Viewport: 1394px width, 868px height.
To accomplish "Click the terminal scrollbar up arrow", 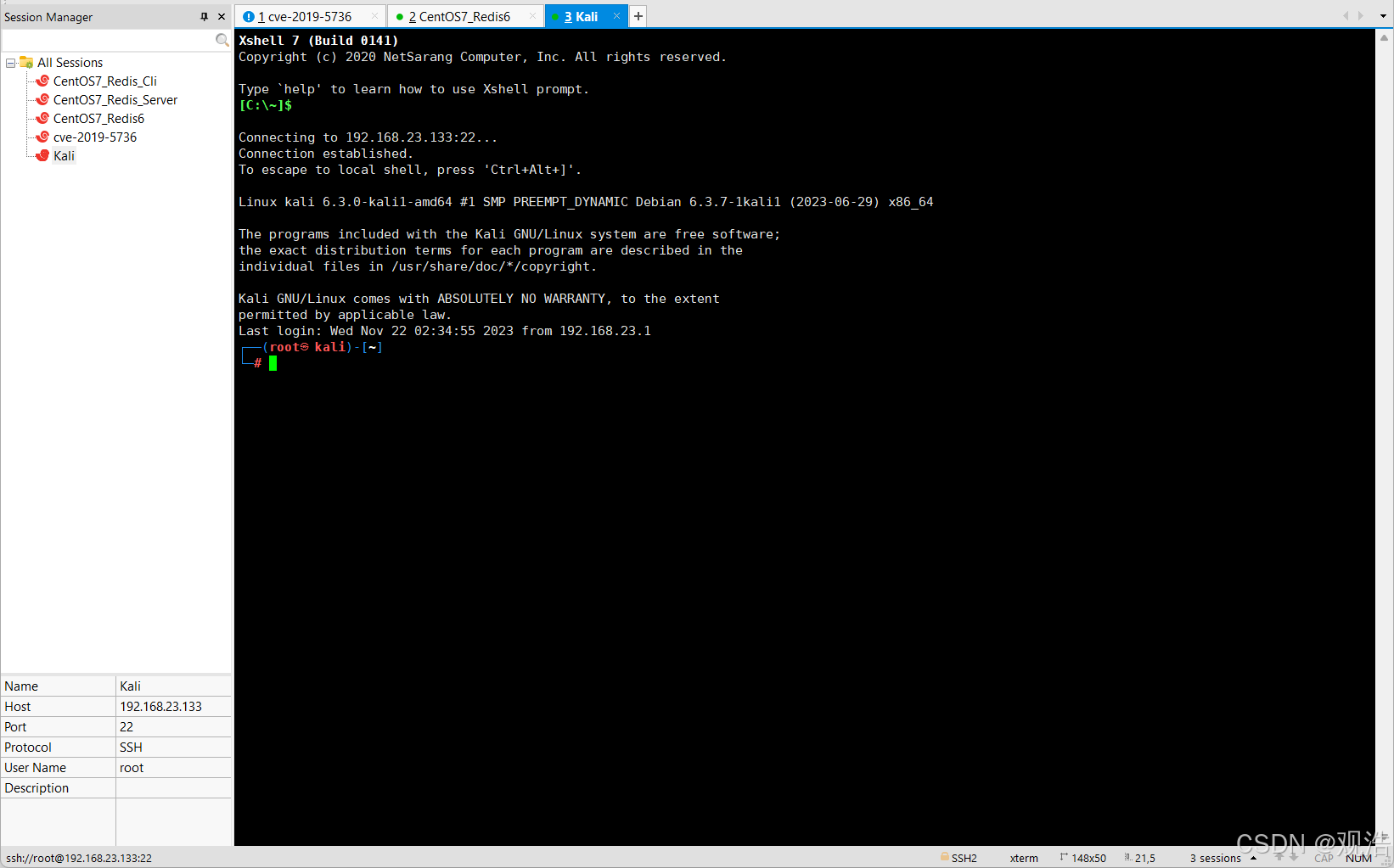I will [x=1384, y=37].
